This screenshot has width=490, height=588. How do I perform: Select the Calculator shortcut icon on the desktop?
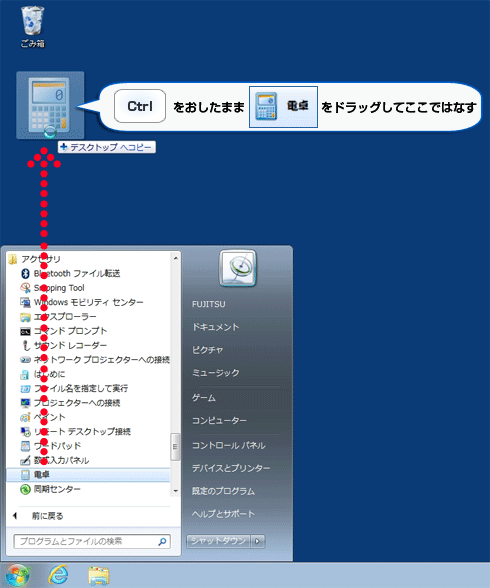point(50,105)
